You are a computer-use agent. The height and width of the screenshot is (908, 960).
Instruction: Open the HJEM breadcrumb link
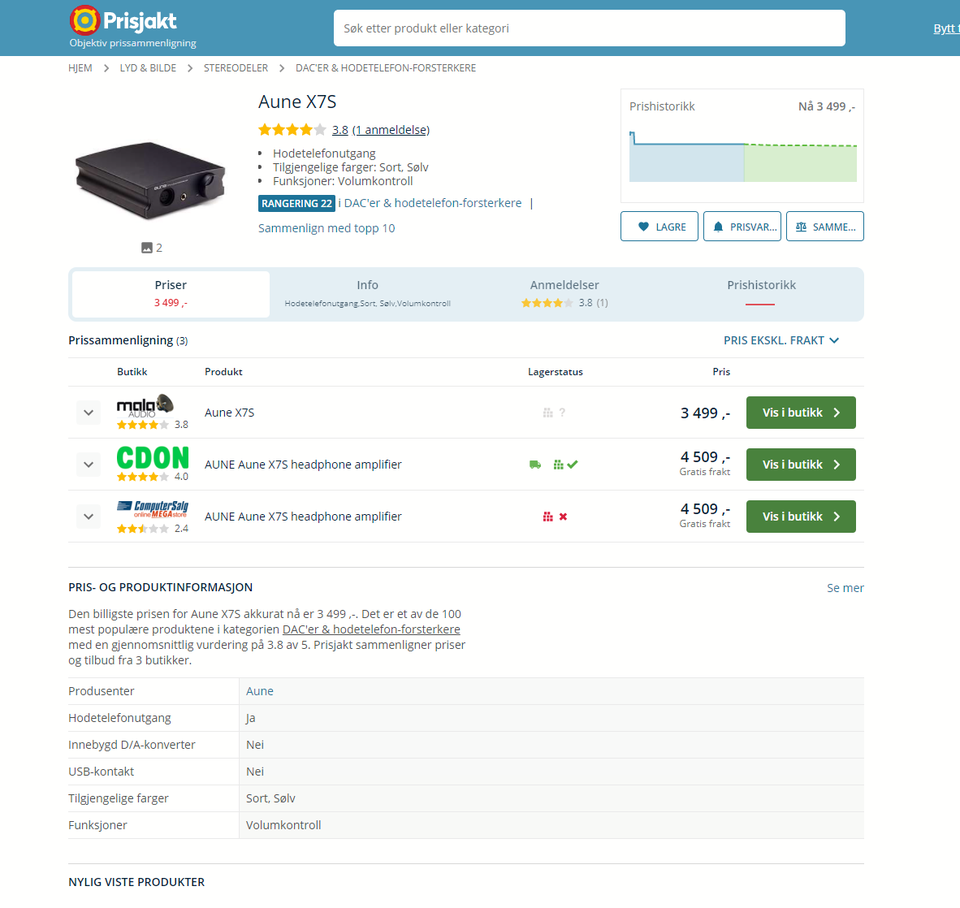point(80,68)
